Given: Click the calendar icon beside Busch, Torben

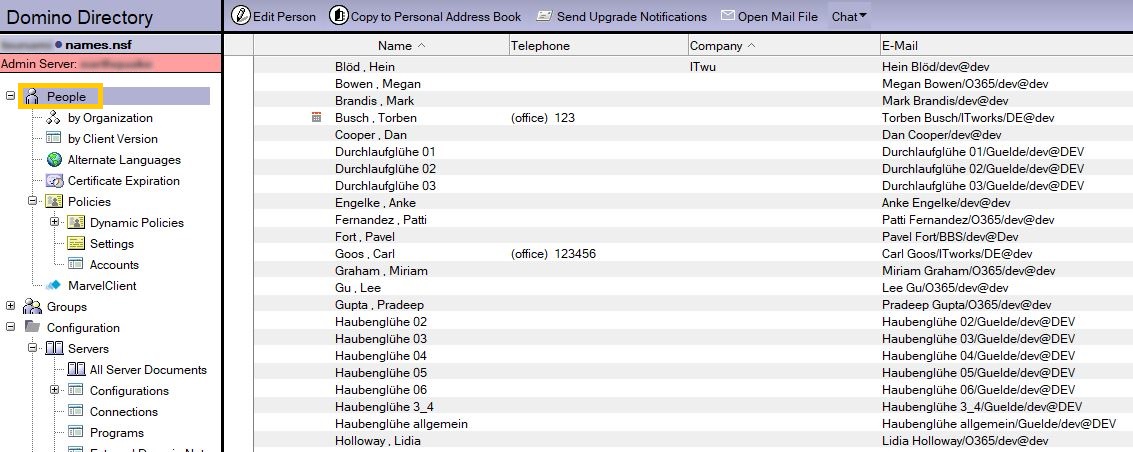Looking at the screenshot, I should (316, 117).
